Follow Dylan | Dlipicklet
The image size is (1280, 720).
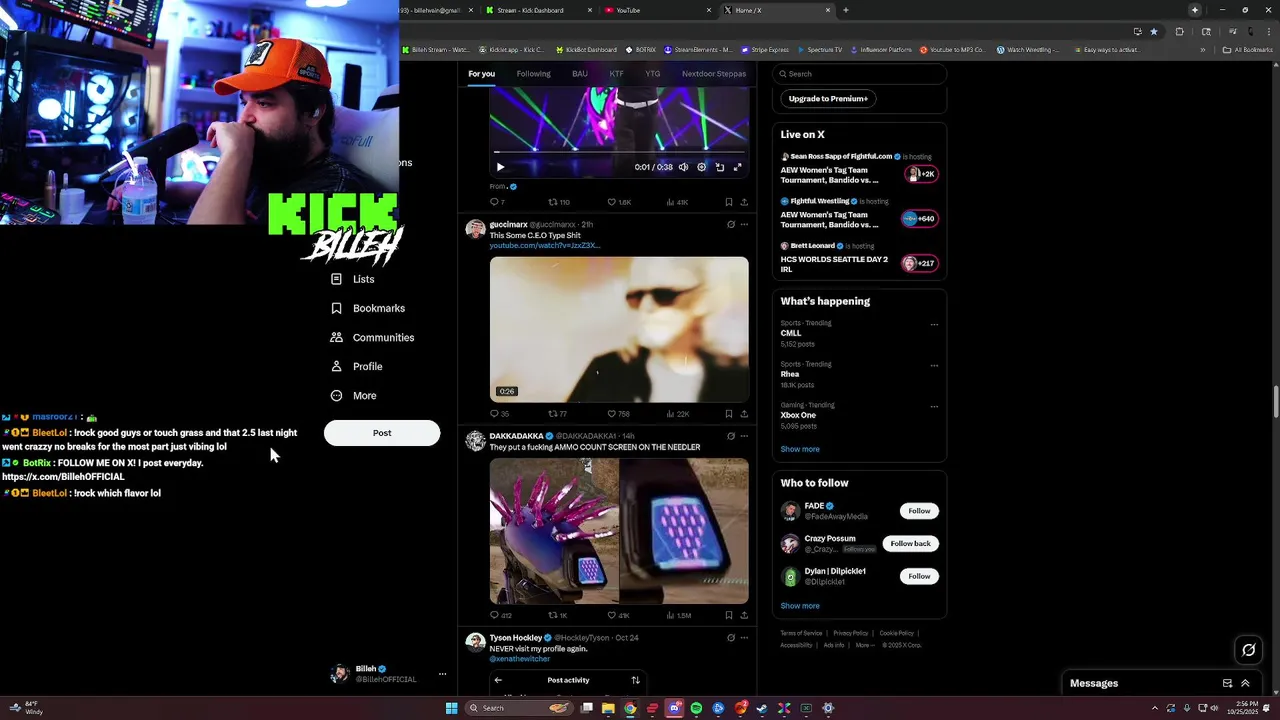(x=919, y=576)
